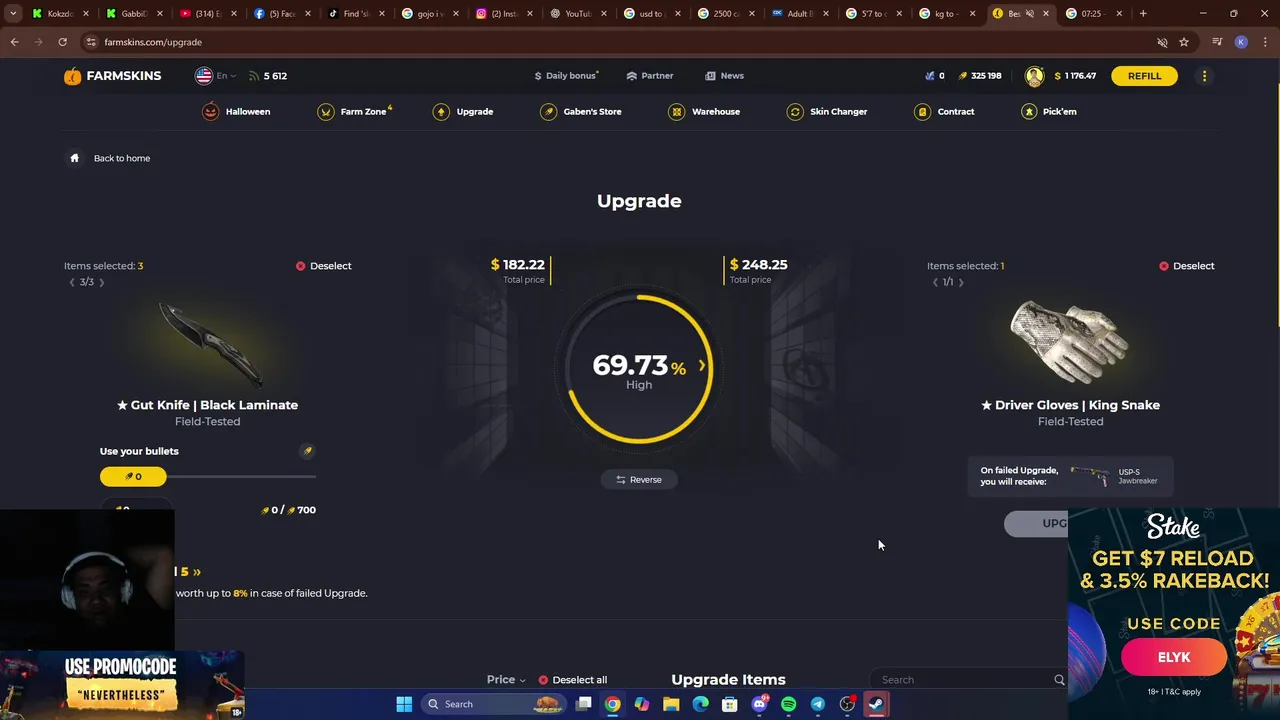1280x720 pixels.
Task: Switch to the YouTube (314) browser tab
Action: tap(209, 14)
